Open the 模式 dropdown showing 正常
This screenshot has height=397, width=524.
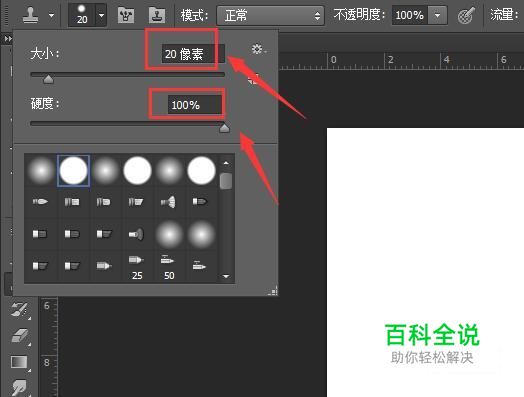coord(270,15)
